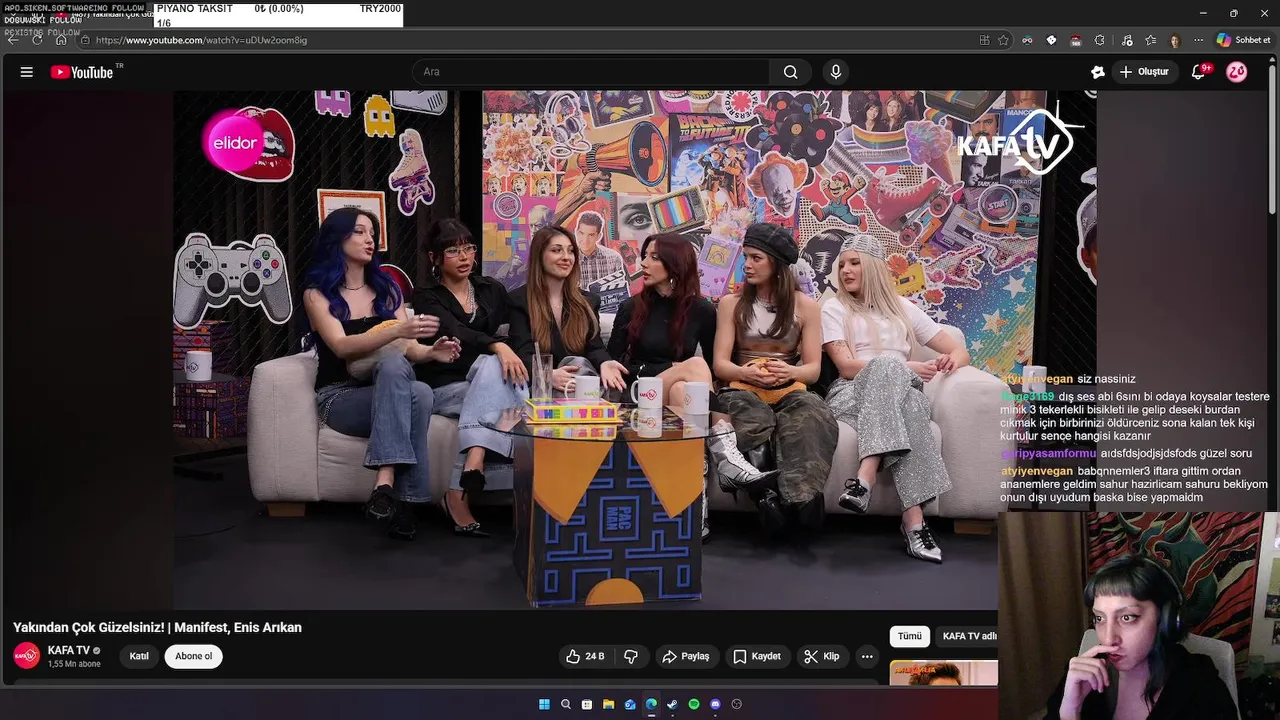
Task: Select the KAFA TV adlı filter chip
Action: pos(968,636)
